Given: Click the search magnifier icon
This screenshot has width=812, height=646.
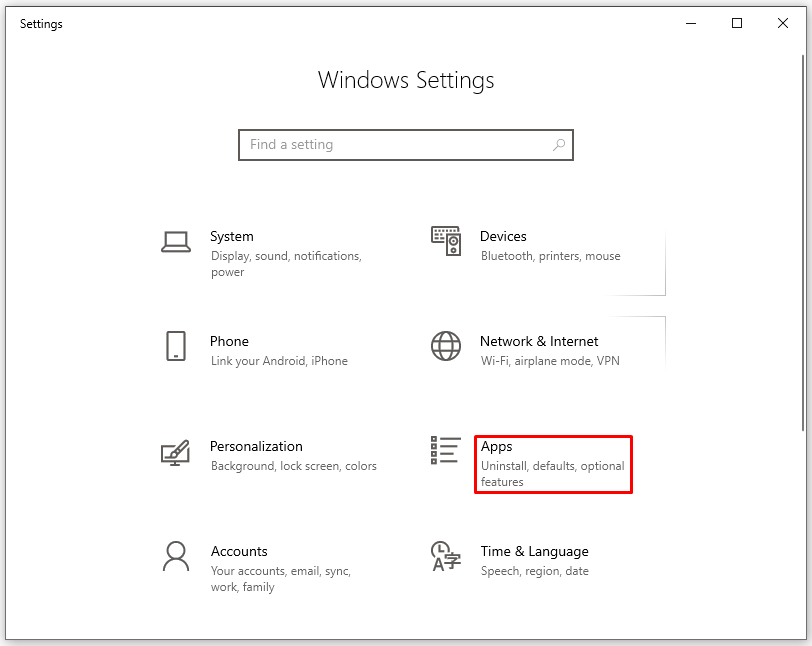Looking at the screenshot, I should 559,145.
